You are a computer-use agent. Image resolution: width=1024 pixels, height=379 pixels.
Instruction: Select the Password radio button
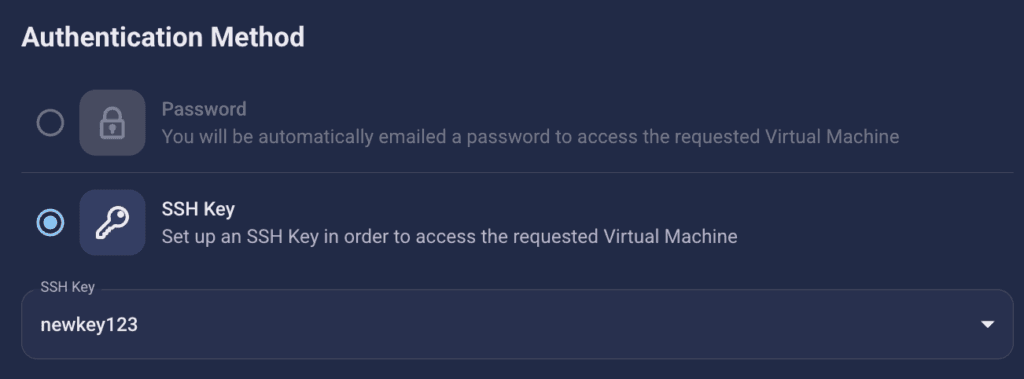pos(50,123)
